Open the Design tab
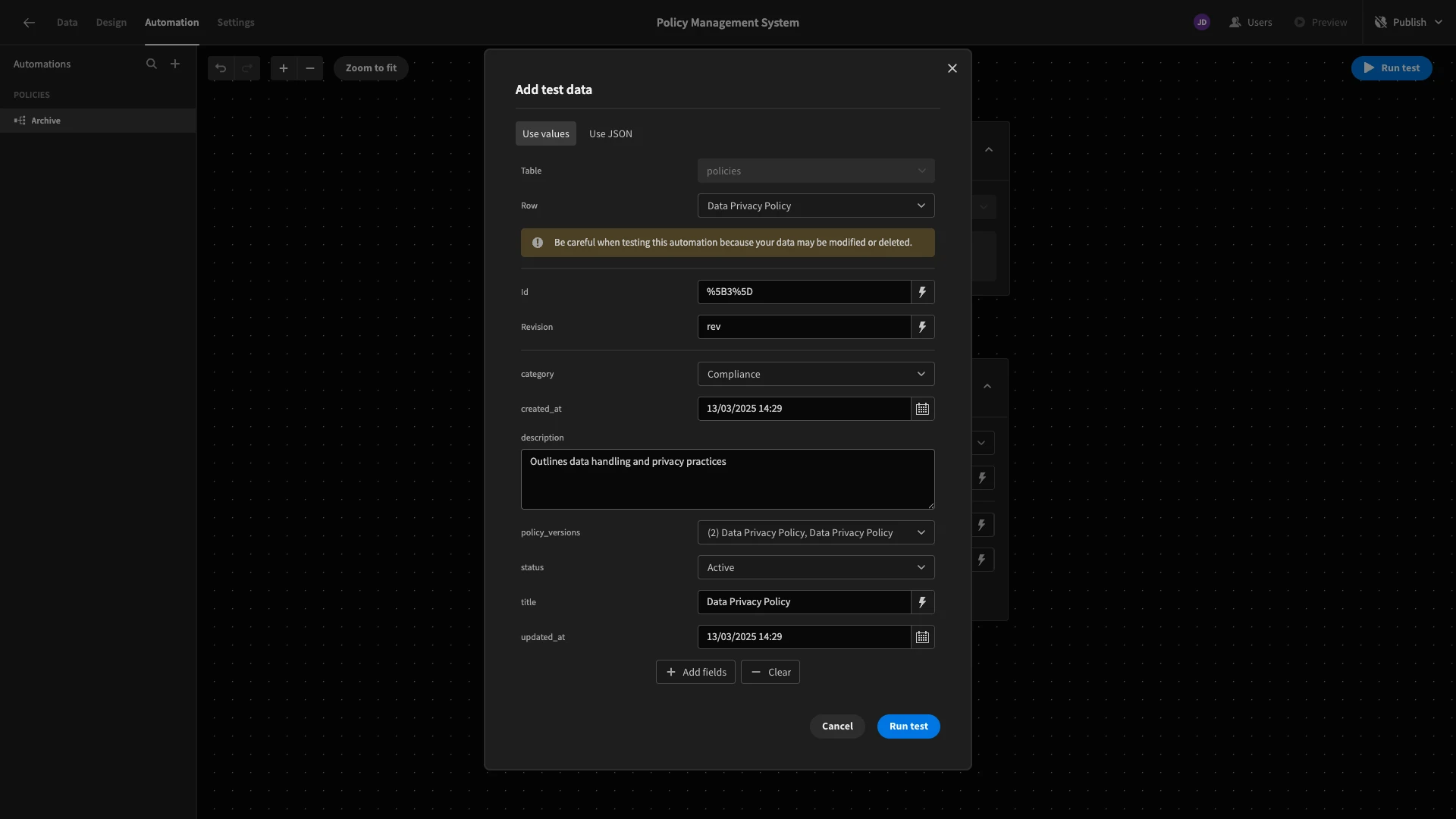Screen dimensions: 1456x819 (111, 23)
